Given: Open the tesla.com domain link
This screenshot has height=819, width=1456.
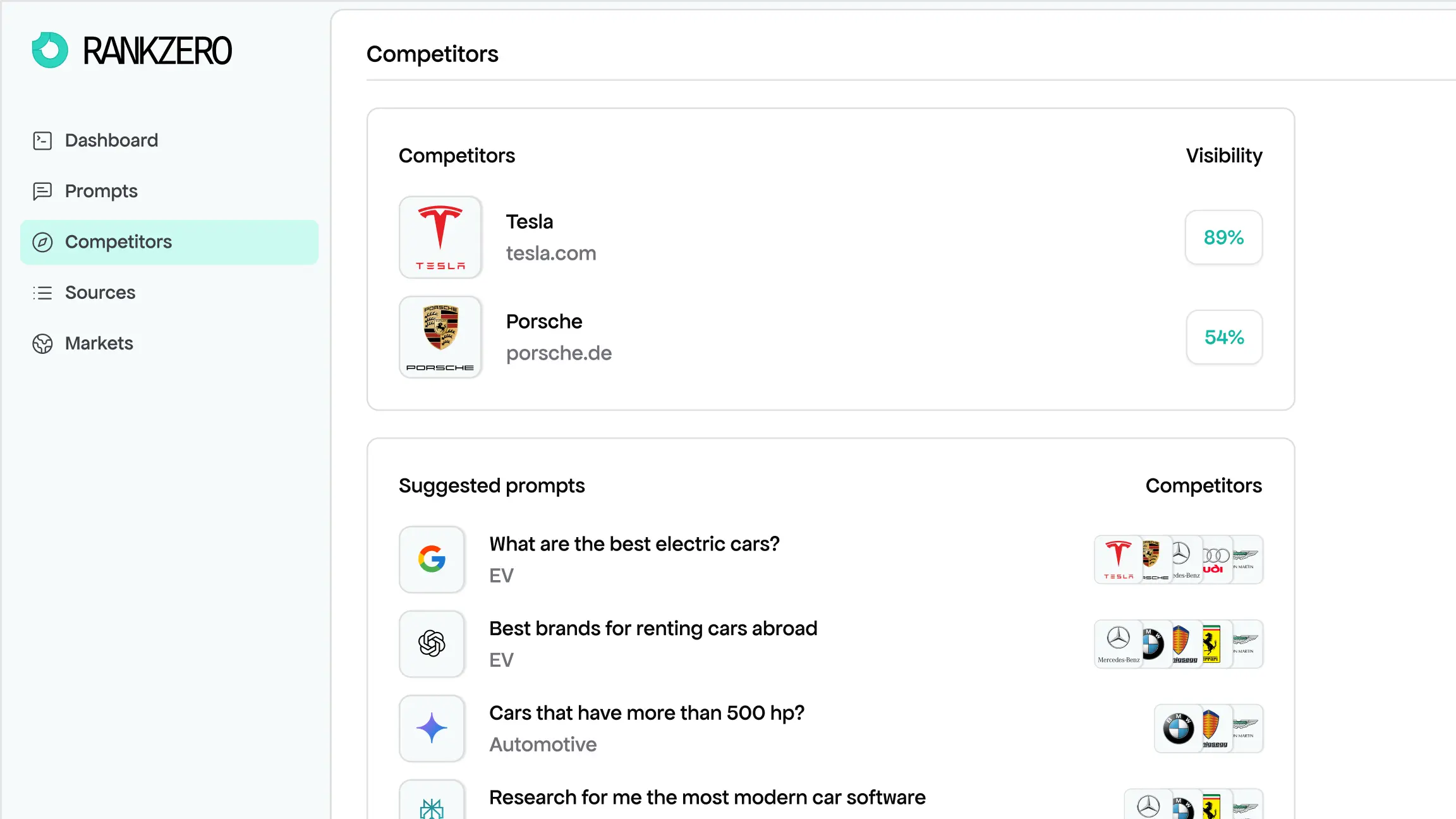Looking at the screenshot, I should (x=551, y=253).
